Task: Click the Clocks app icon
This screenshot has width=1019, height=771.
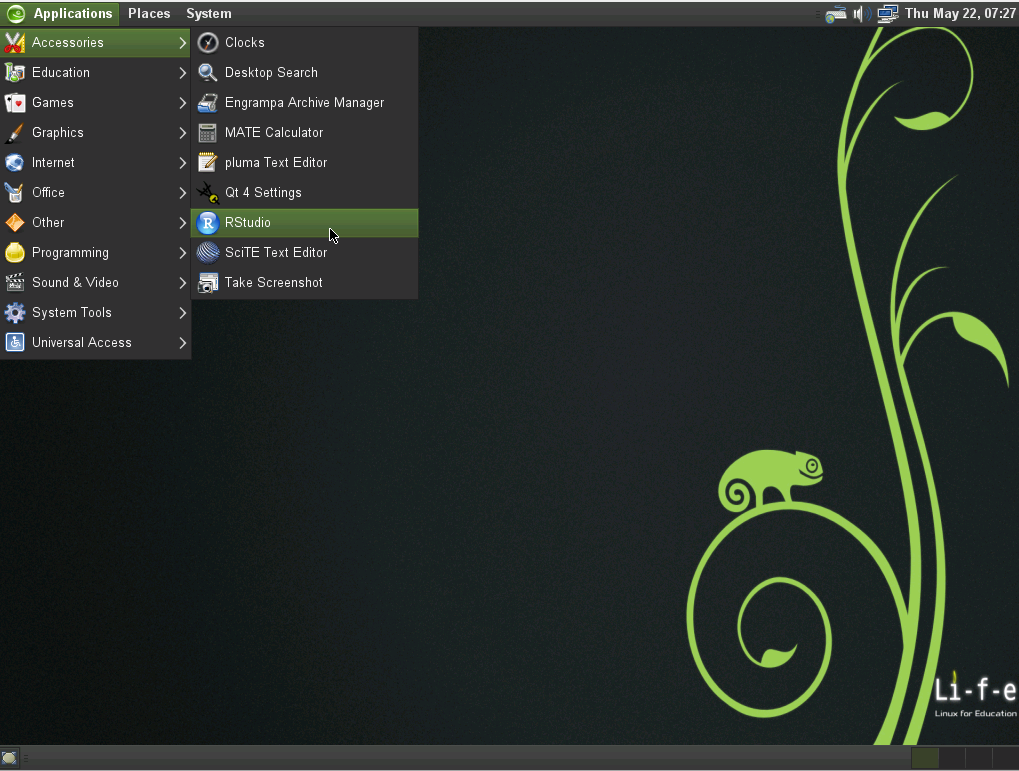Action: click(x=208, y=43)
